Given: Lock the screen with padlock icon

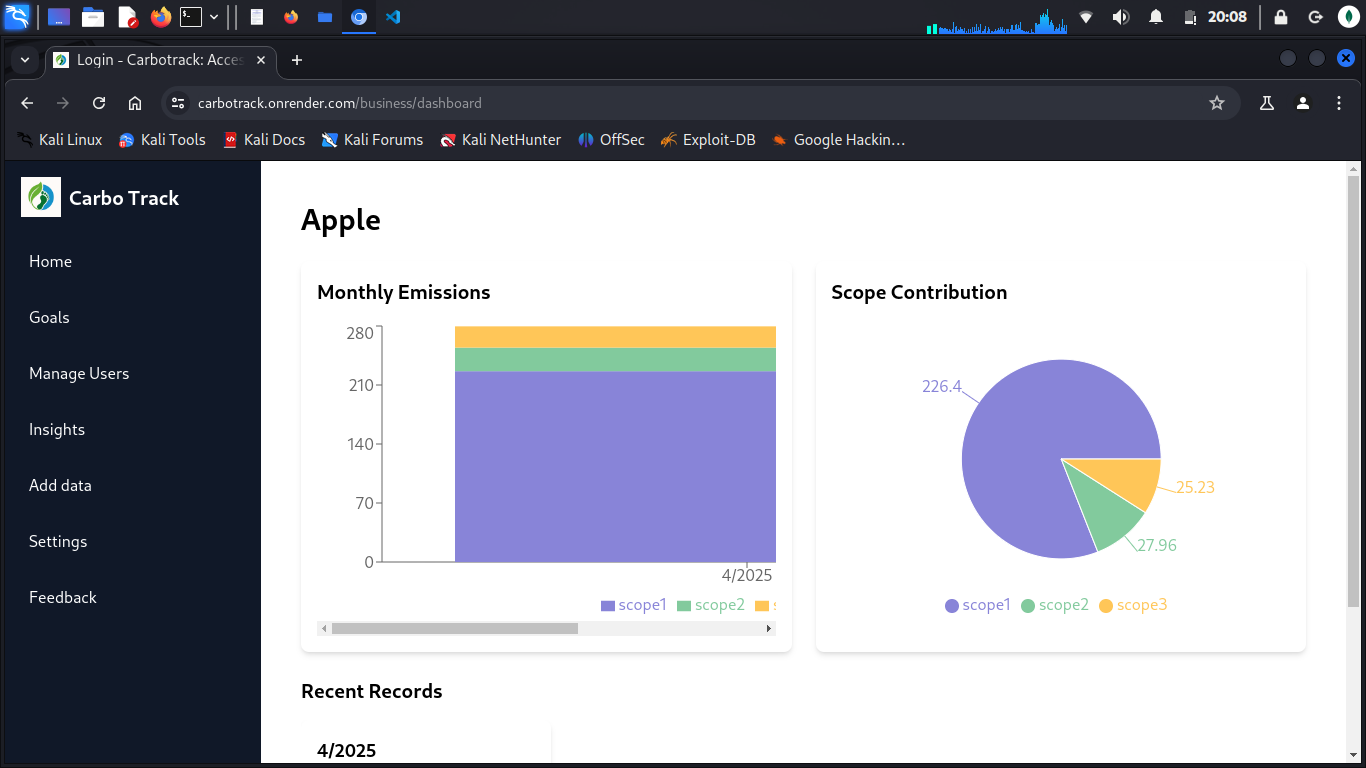Looking at the screenshot, I should click(1281, 17).
